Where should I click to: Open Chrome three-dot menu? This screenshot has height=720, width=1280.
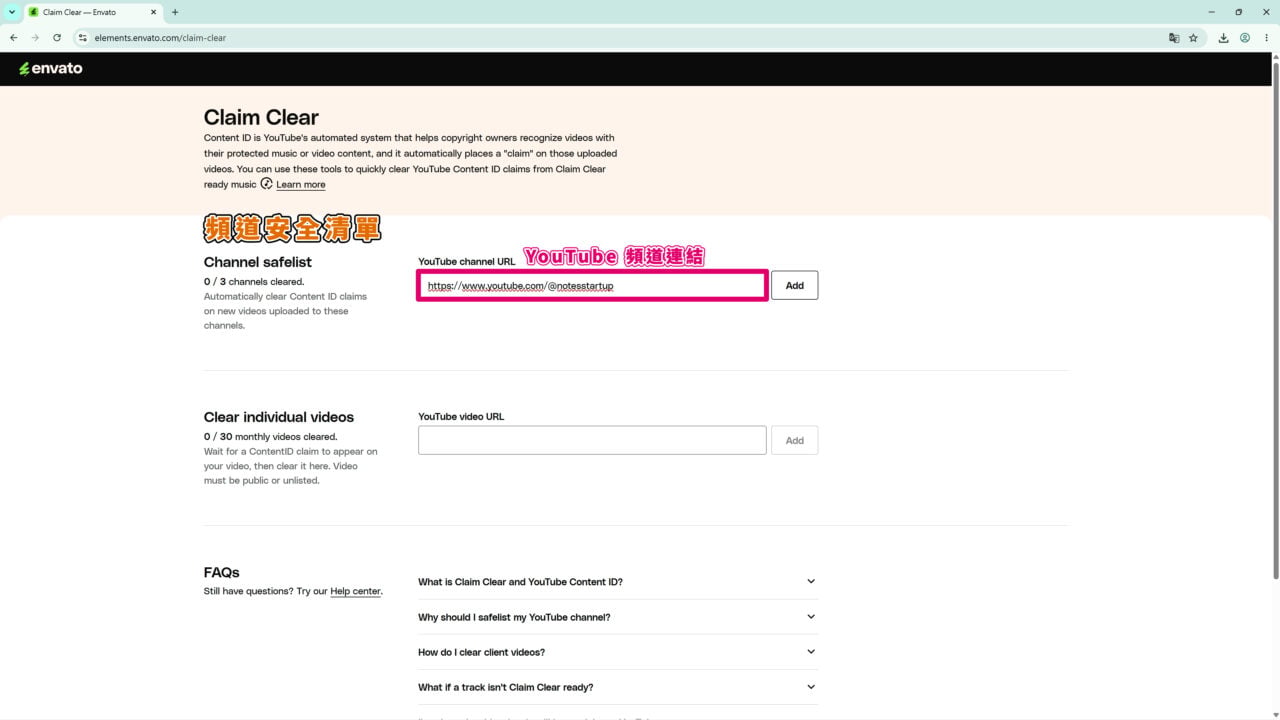point(1266,38)
